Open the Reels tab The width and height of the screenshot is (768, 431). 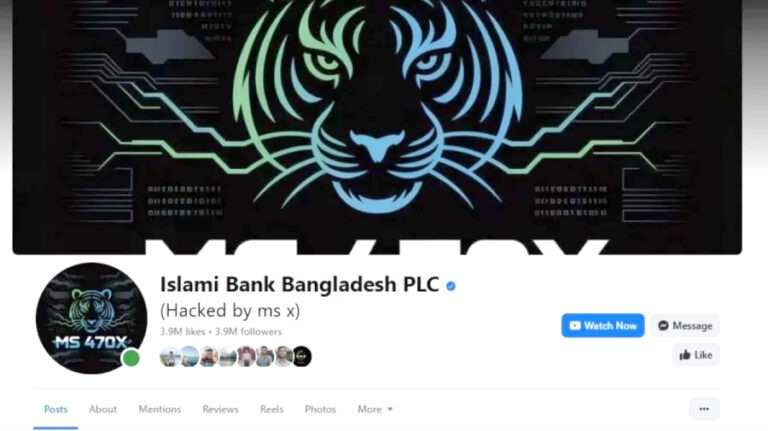coord(271,409)
